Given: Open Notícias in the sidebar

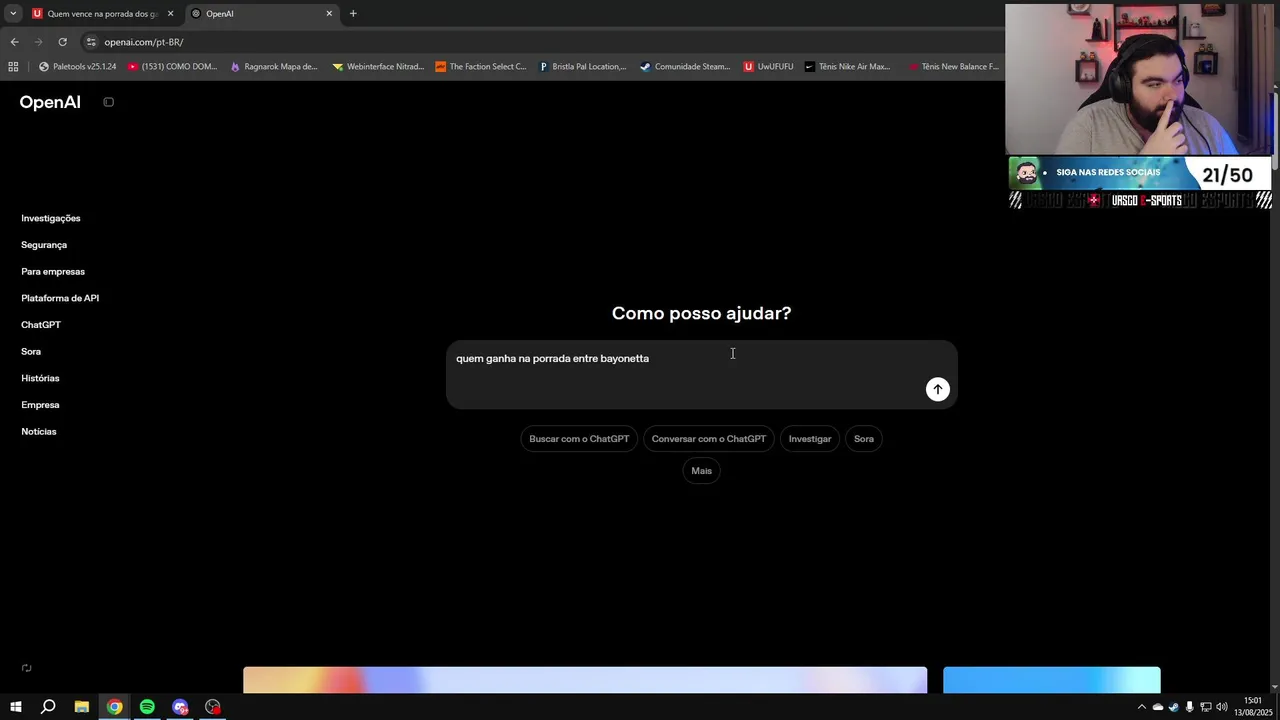Looking at the screenshot, I should 39,432.
